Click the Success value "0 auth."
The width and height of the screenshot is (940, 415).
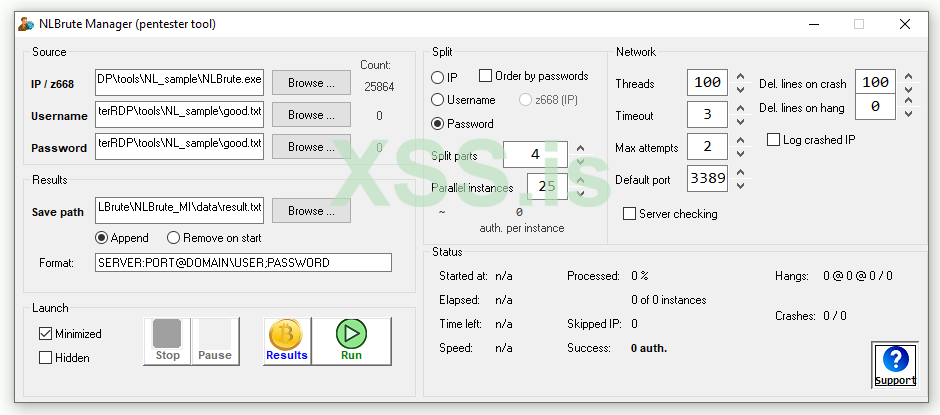pyautogui.click(x=649, y=348)
